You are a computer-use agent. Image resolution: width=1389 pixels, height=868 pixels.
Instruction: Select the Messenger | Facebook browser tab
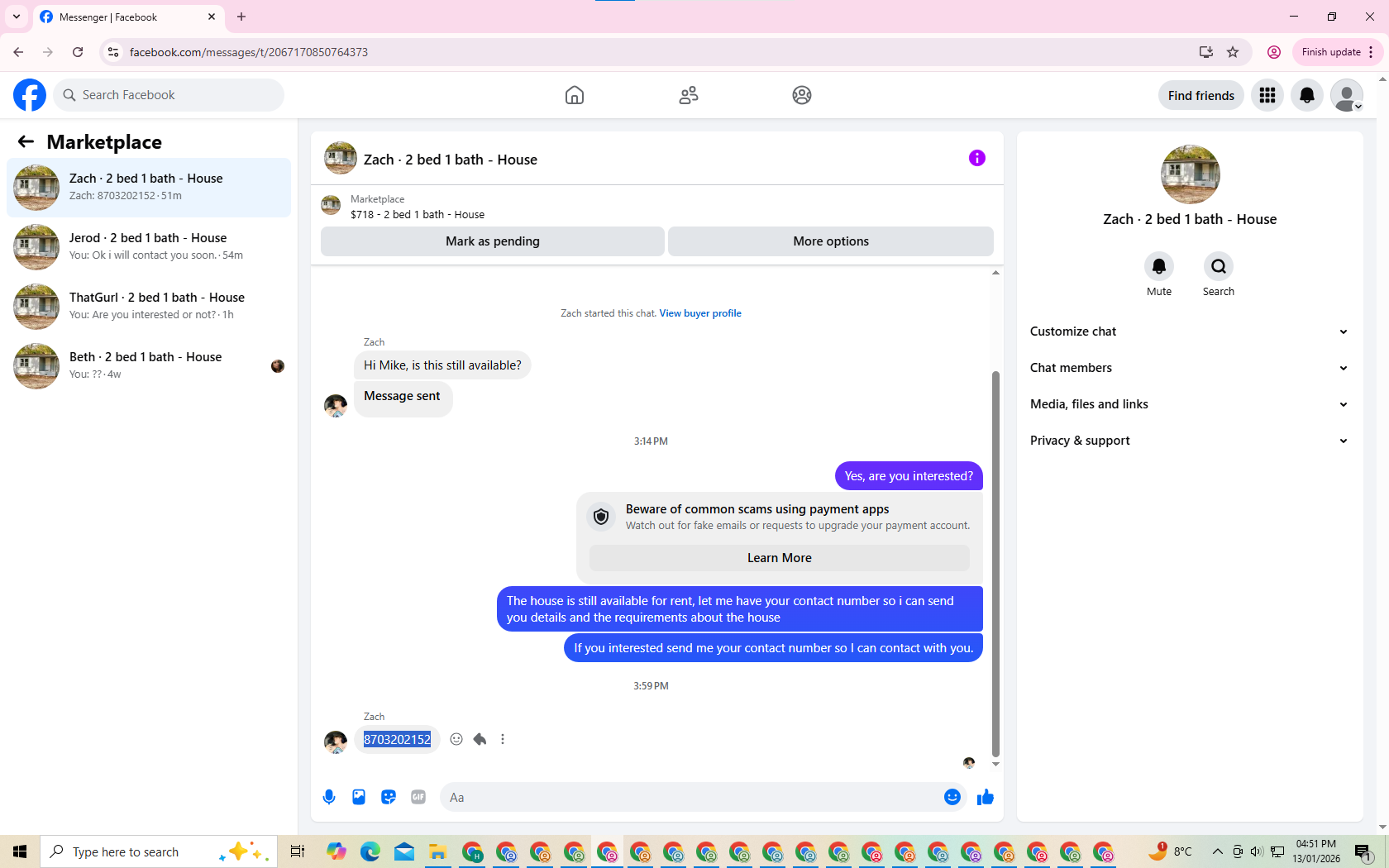[128, 17]
